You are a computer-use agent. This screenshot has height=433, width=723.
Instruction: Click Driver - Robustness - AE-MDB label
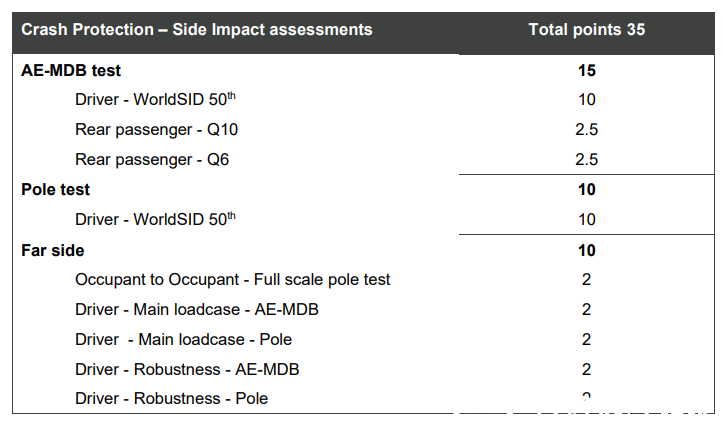187,369
